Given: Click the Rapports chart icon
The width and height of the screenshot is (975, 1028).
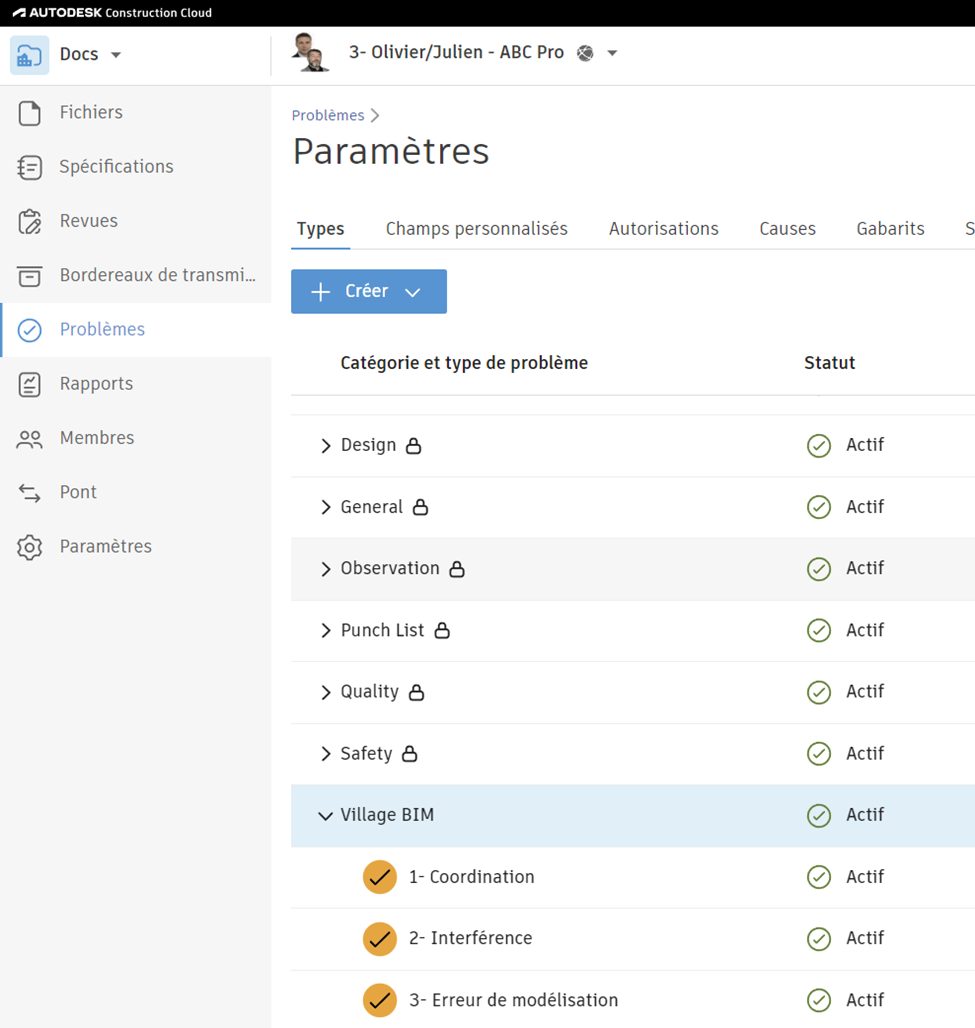Looking at the screenshot, I should pos(30,384).
